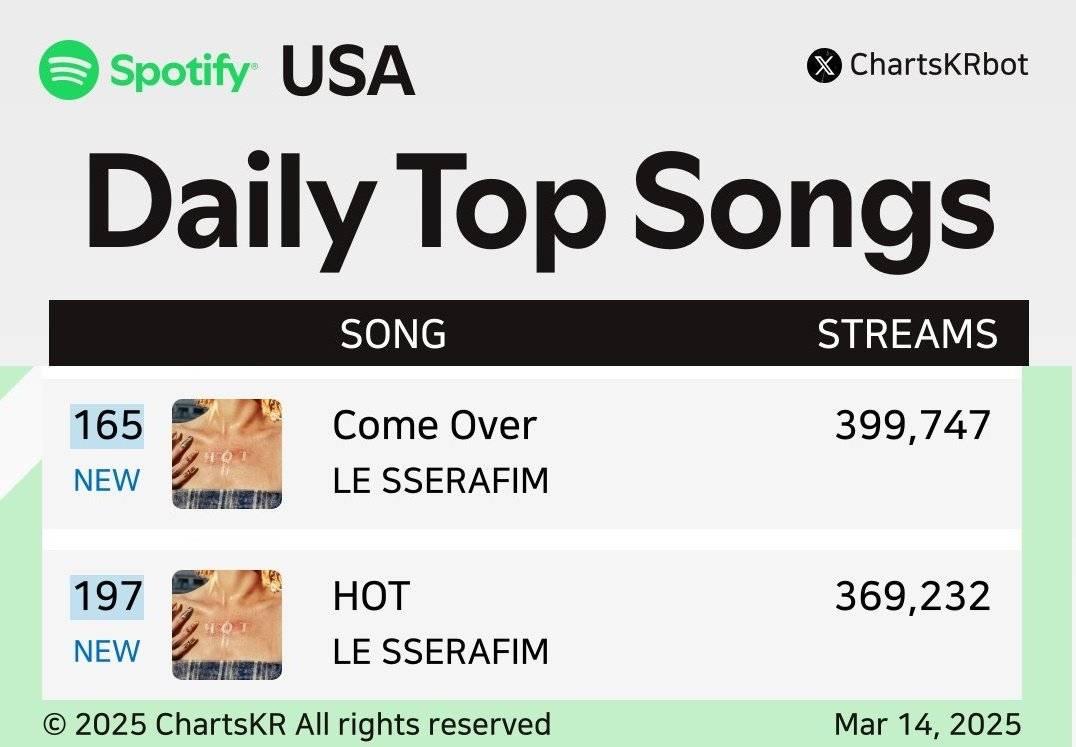1076x747 pixels.
Task: Click the Come Over song title
Action: click(434, 426)
